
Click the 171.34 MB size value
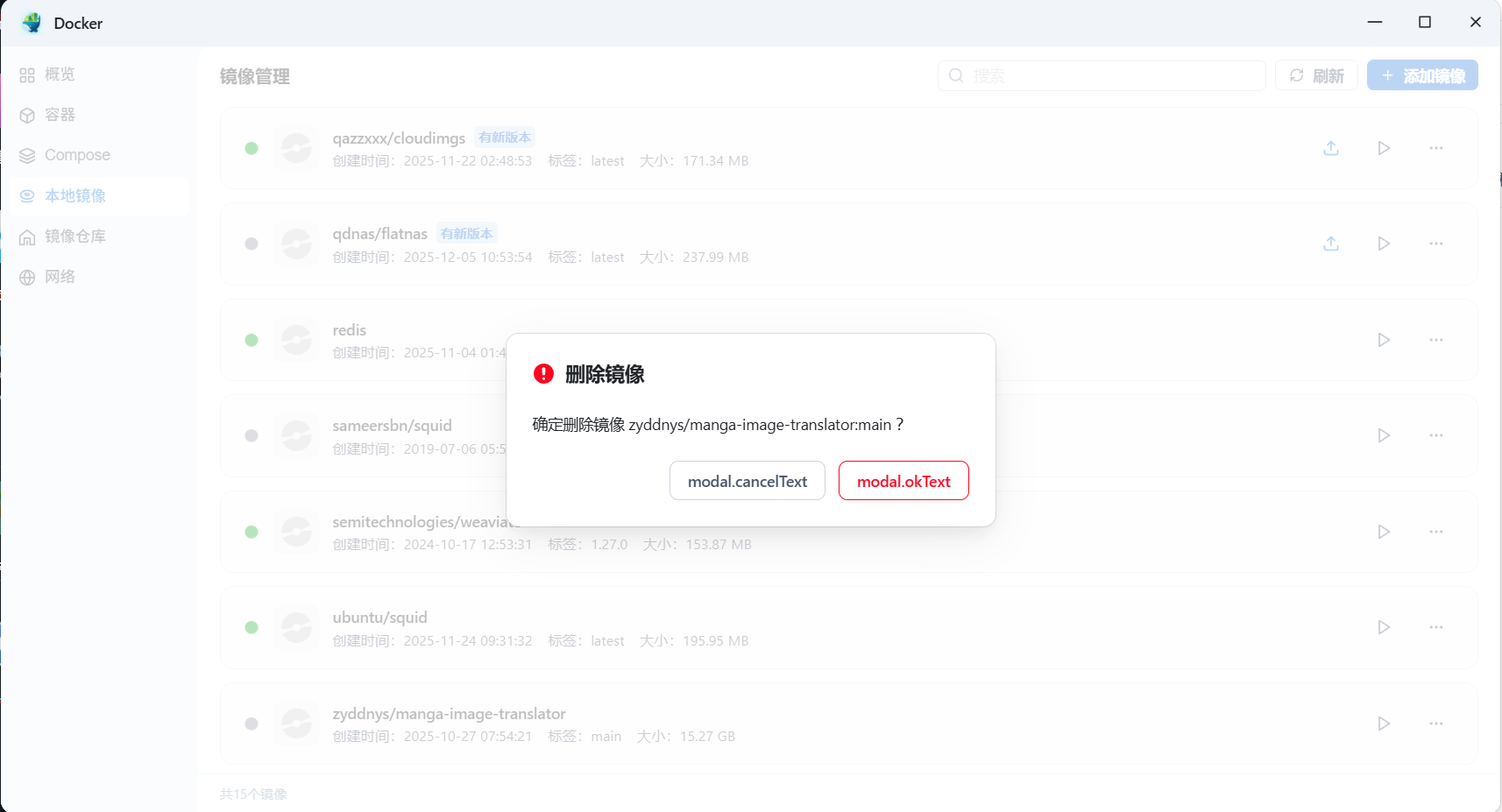click(716, 161)
